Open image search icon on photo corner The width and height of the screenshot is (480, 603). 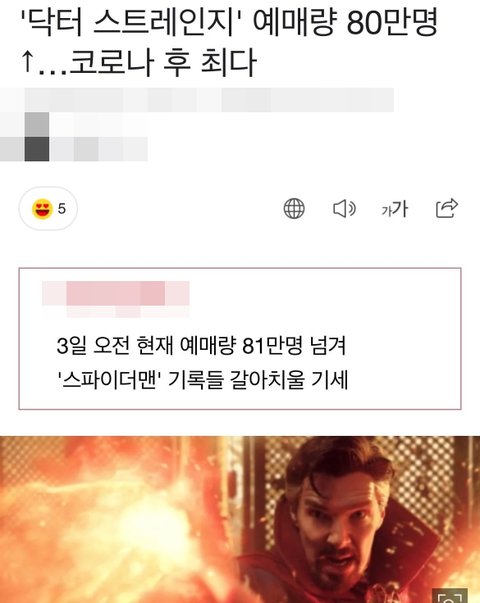pos(450,596)
